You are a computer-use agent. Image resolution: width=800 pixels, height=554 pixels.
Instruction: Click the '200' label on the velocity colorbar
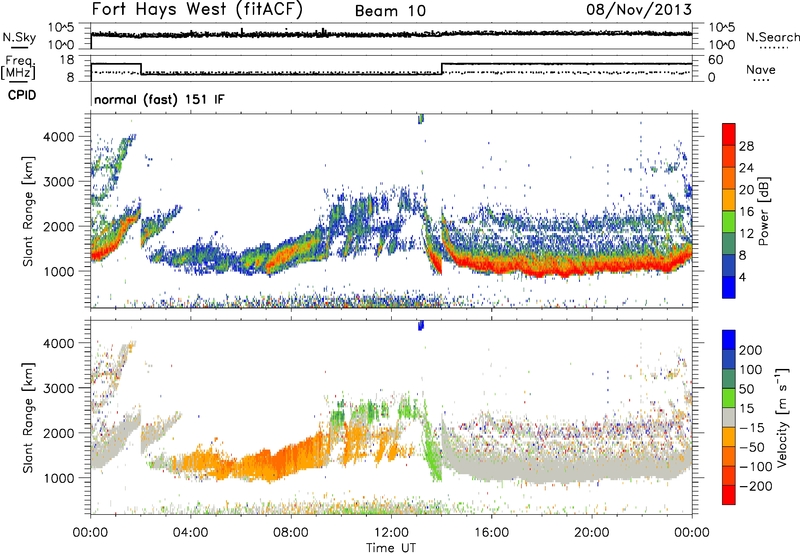[x=751, y=350]
